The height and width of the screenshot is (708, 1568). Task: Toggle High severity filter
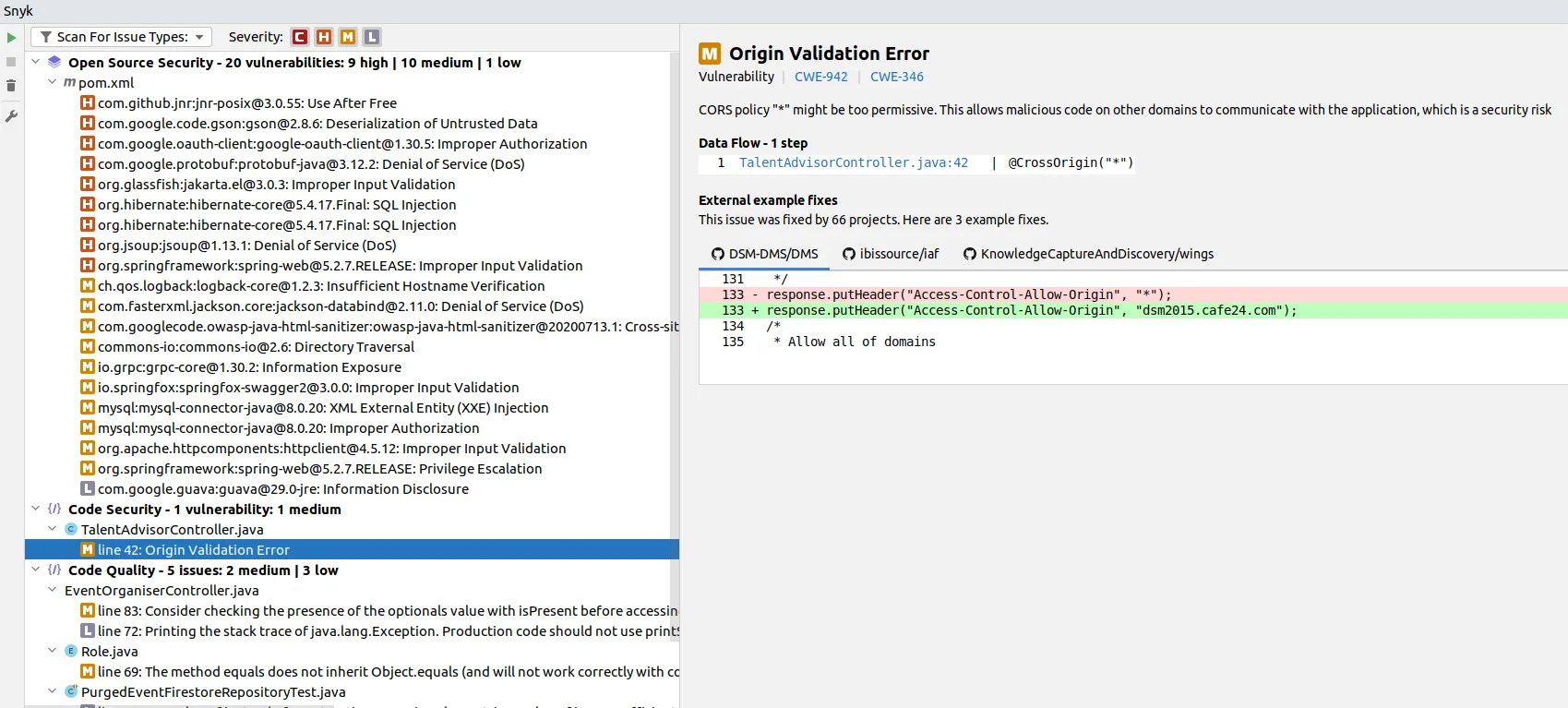[324, 37]
